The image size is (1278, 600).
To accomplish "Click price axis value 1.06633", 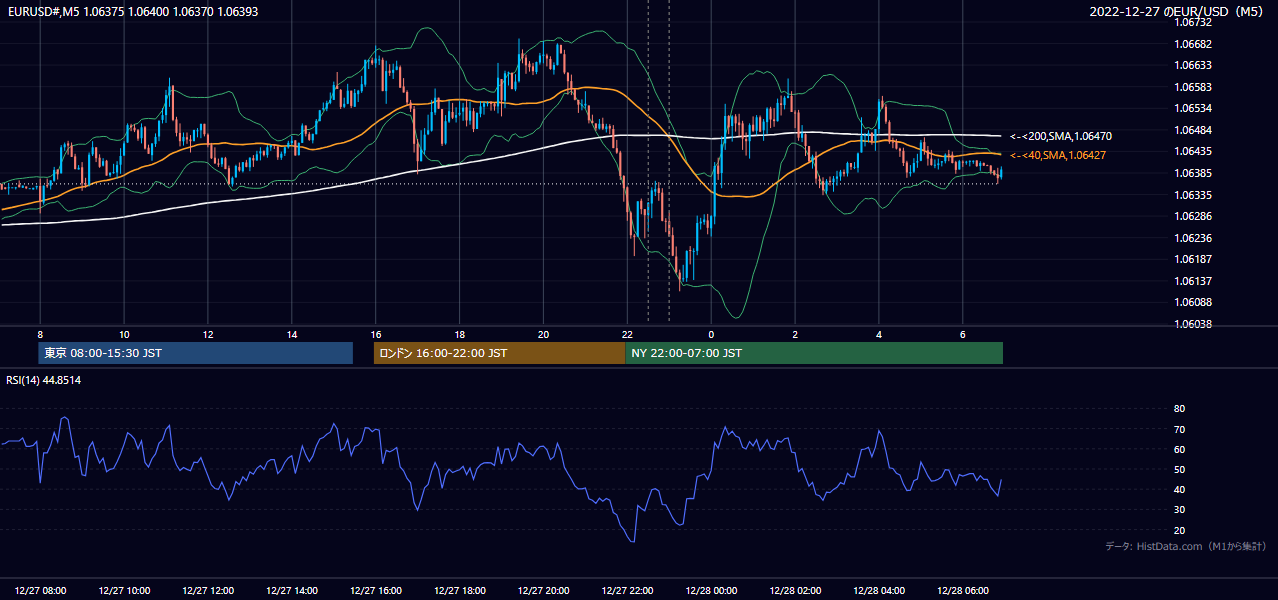I will pyautogui.click(x=1193, y=66).
